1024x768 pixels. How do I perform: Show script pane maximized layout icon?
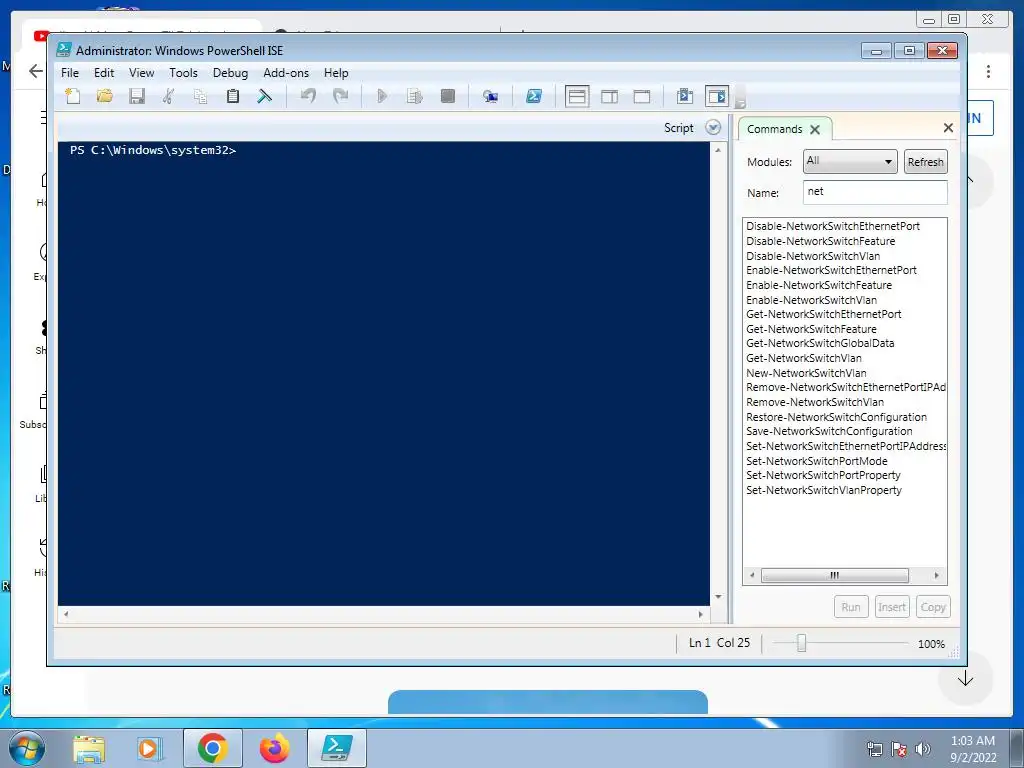[642, 97]
